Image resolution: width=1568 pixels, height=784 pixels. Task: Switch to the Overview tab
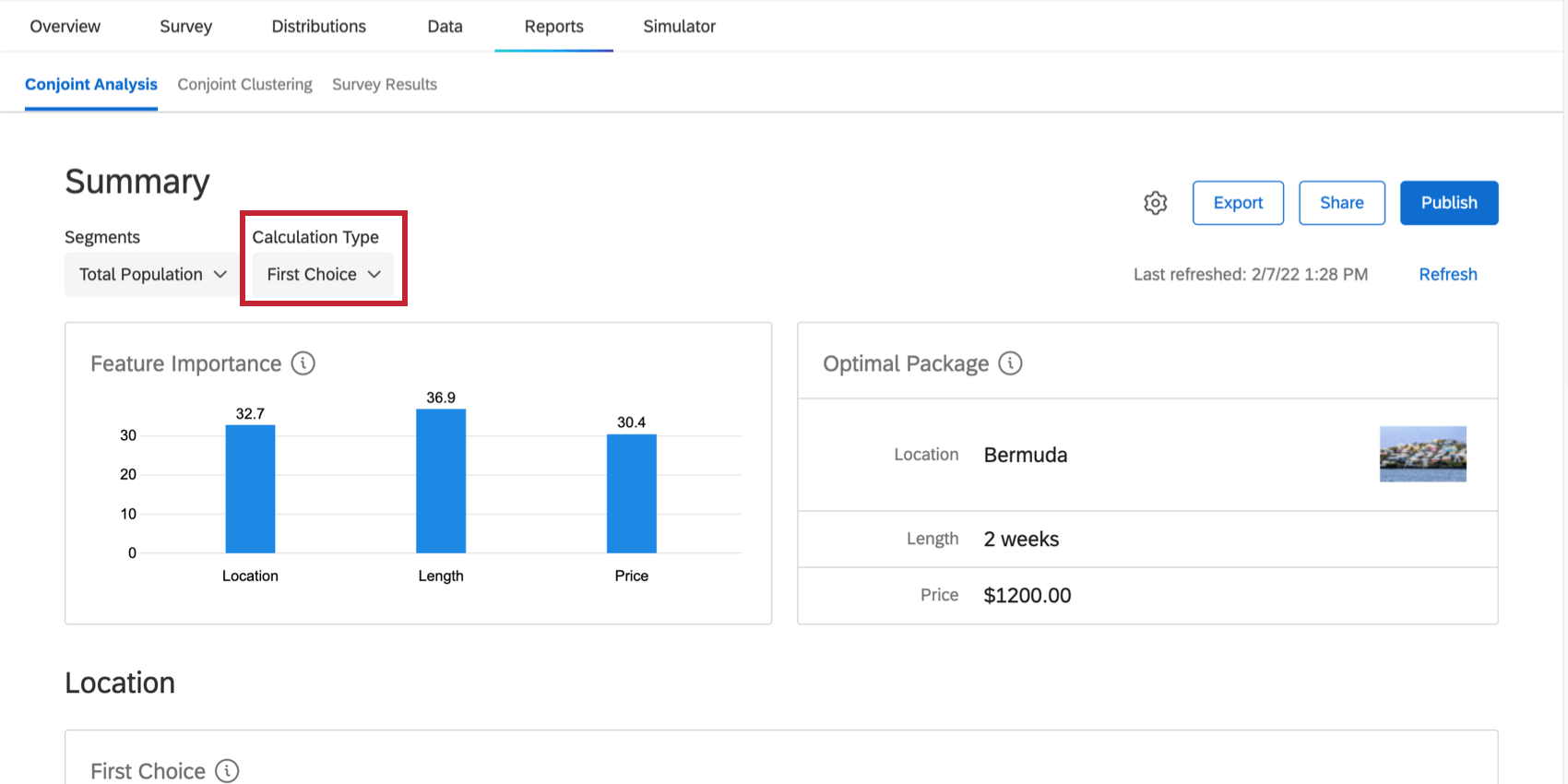(x=65, y=26)
